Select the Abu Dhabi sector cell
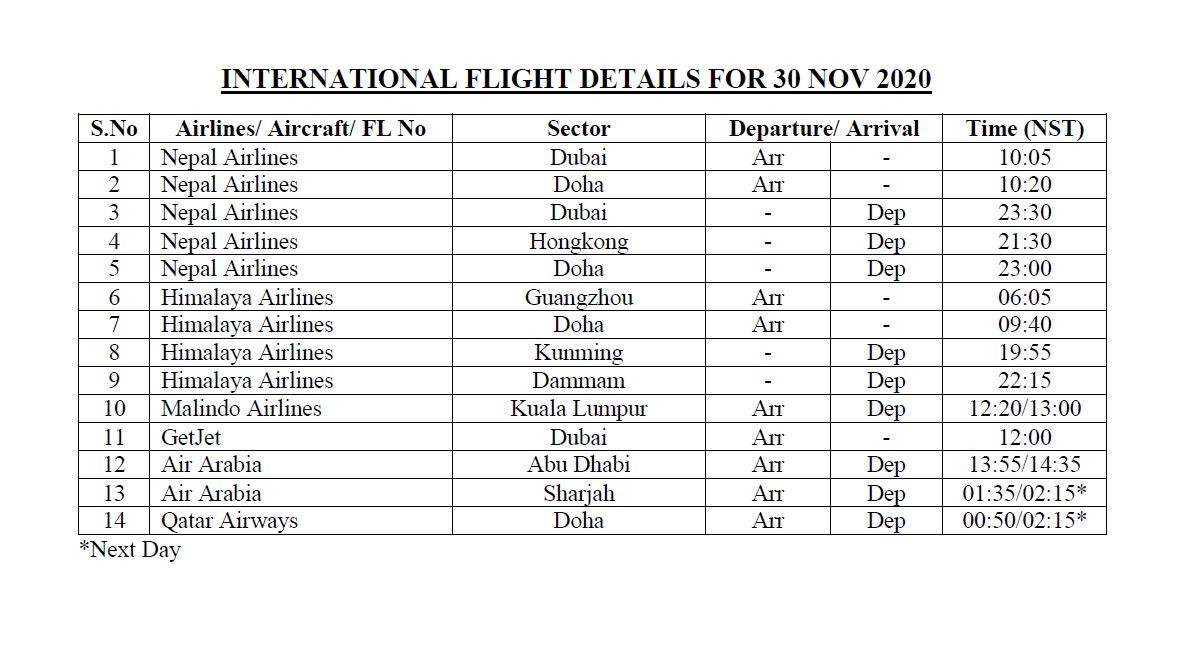This screenshot has width=1183, height=659. pos(578,465)
